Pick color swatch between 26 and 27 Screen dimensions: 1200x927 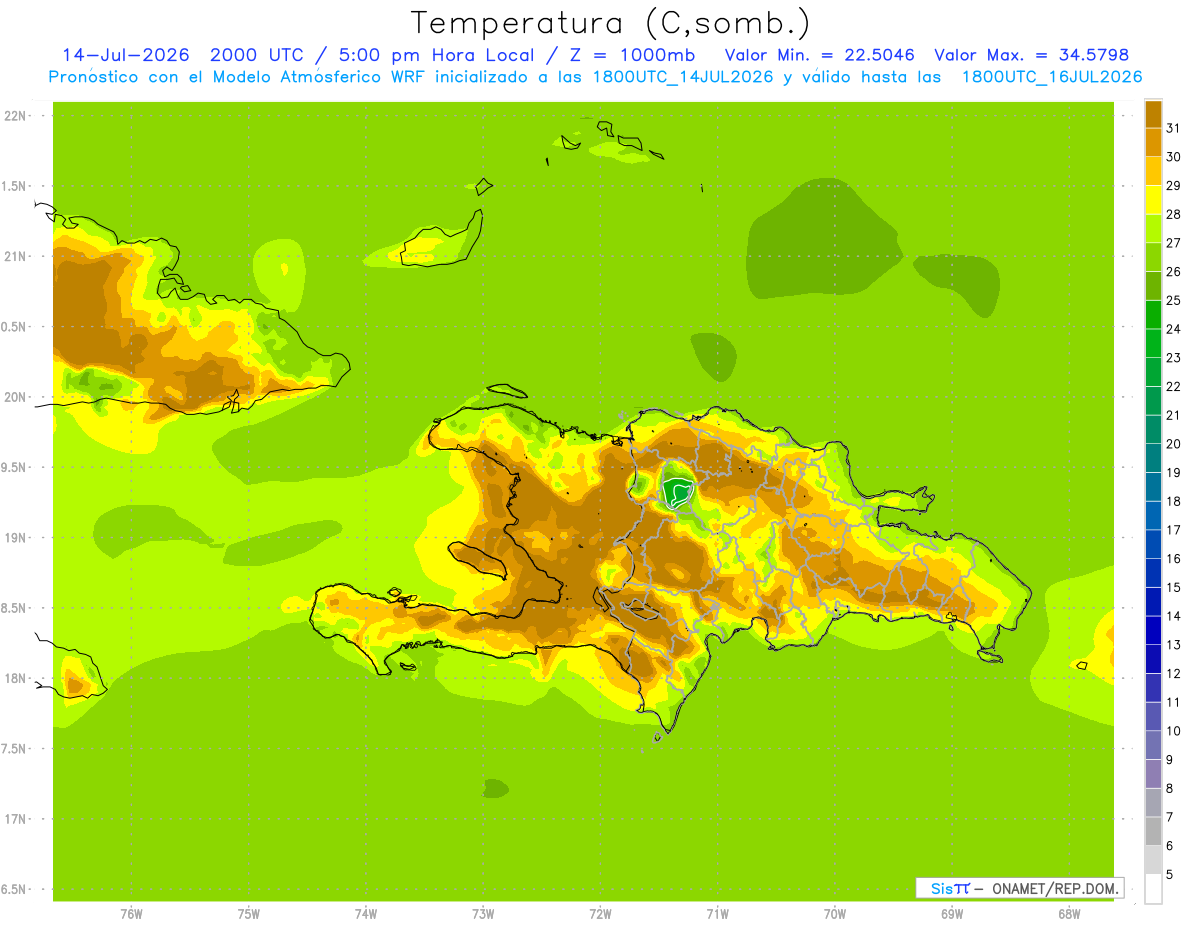[x=1153, y=257]
